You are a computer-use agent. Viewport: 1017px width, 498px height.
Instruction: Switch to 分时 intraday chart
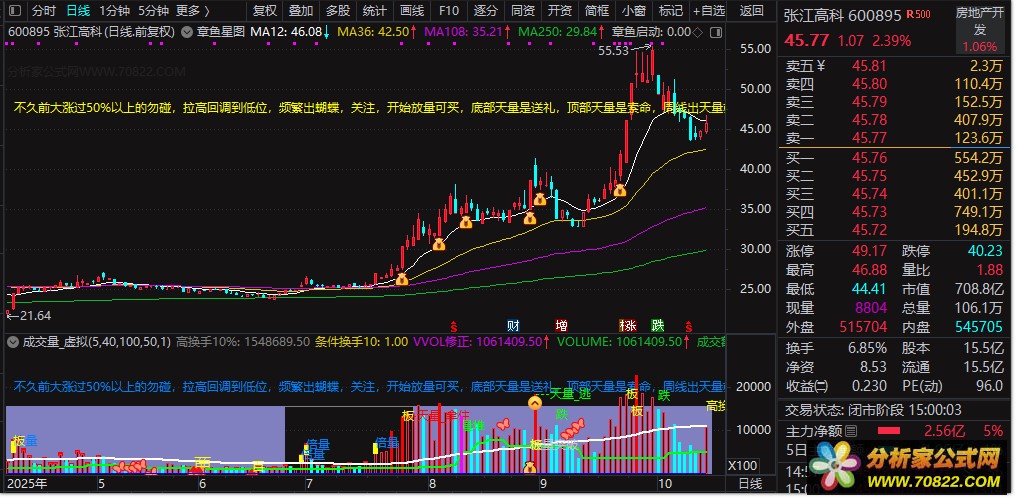44,11
